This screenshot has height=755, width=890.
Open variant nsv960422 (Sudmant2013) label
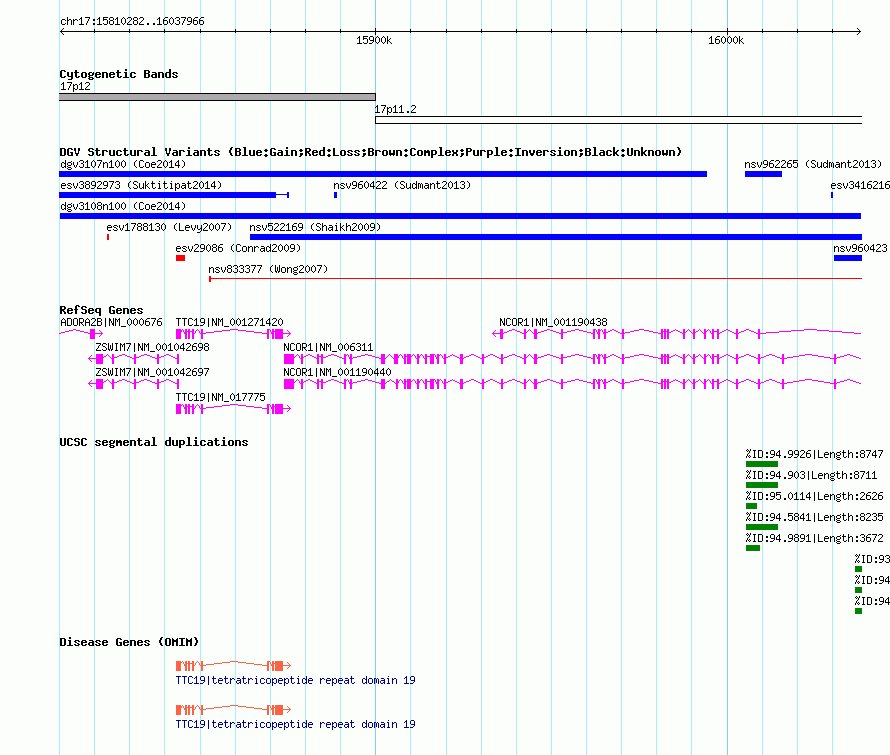[402, 185]
